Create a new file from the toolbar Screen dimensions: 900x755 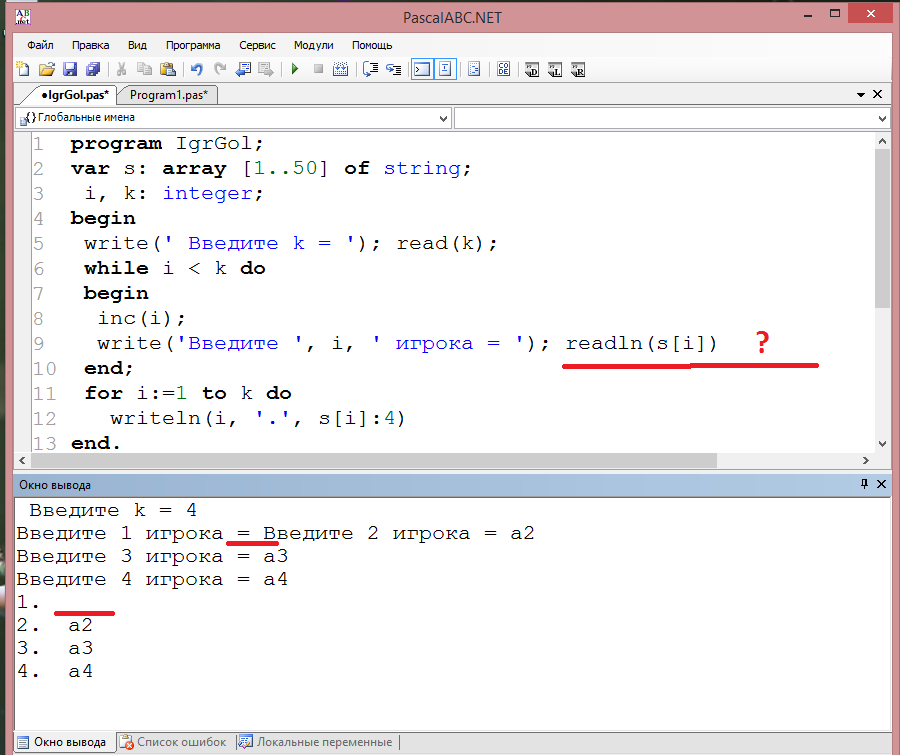(x=23, y=69)
